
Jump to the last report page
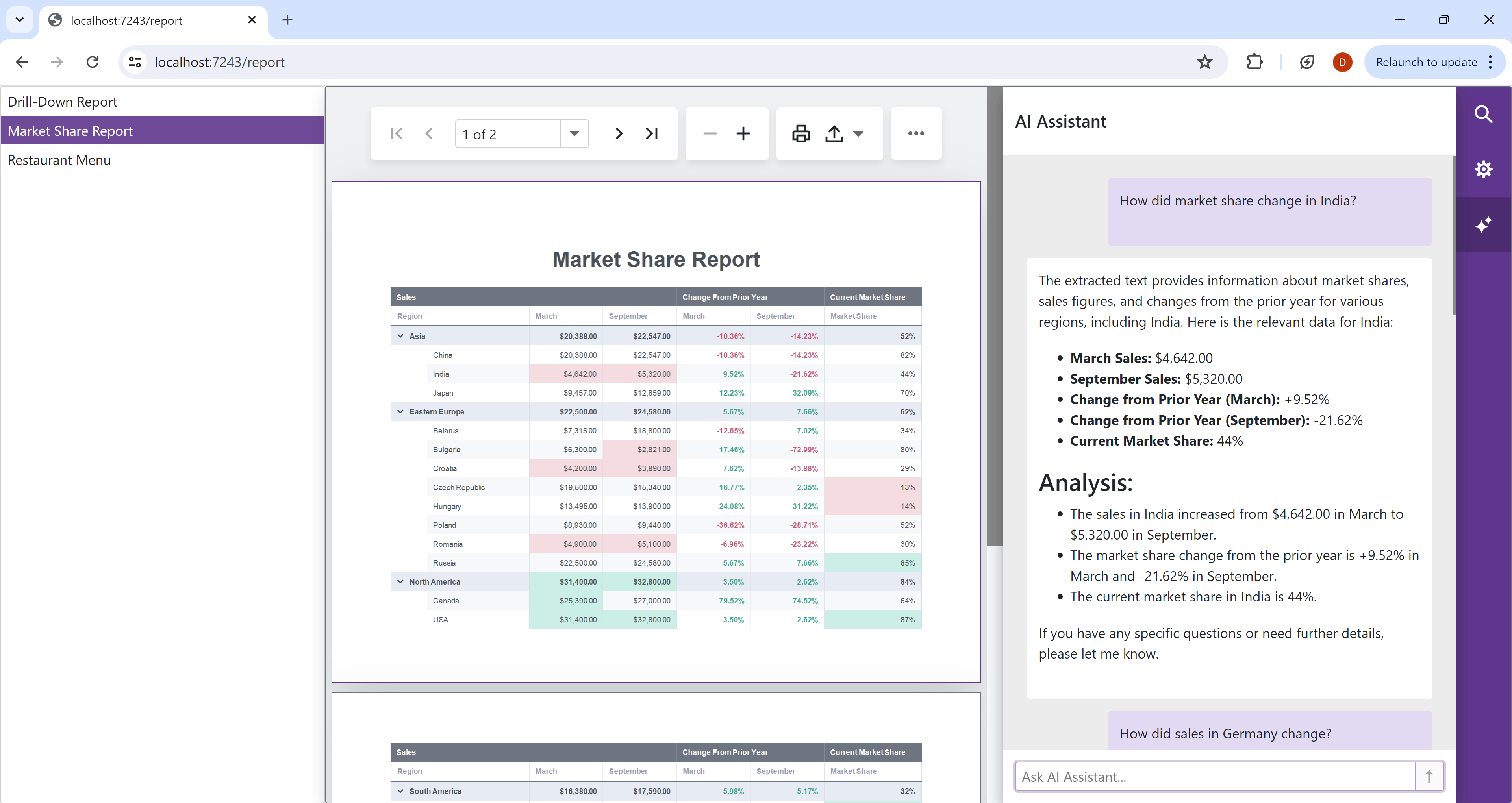point(652,134)
